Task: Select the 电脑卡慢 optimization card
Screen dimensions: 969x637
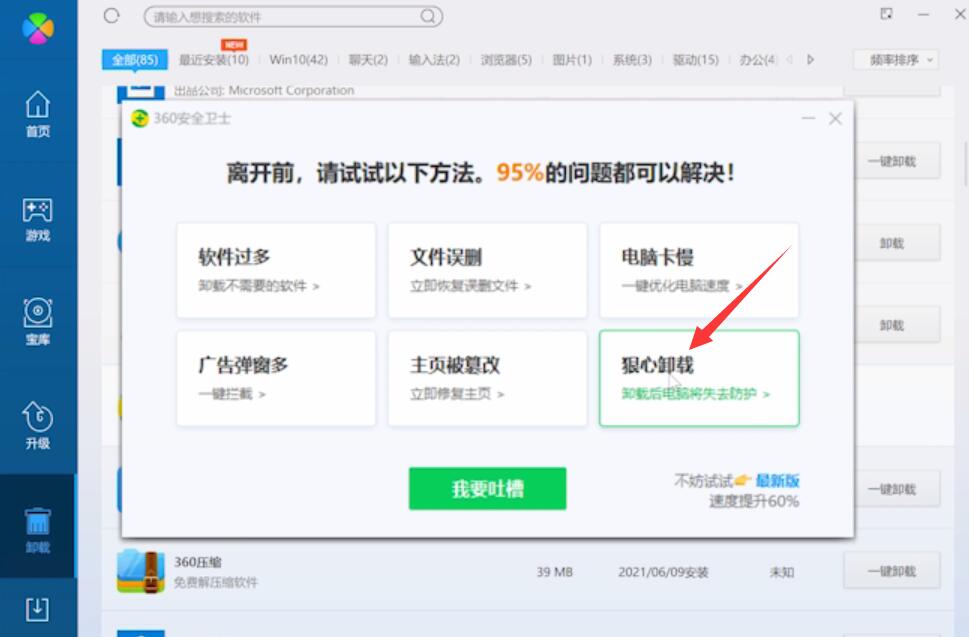Action: (699, 271)
